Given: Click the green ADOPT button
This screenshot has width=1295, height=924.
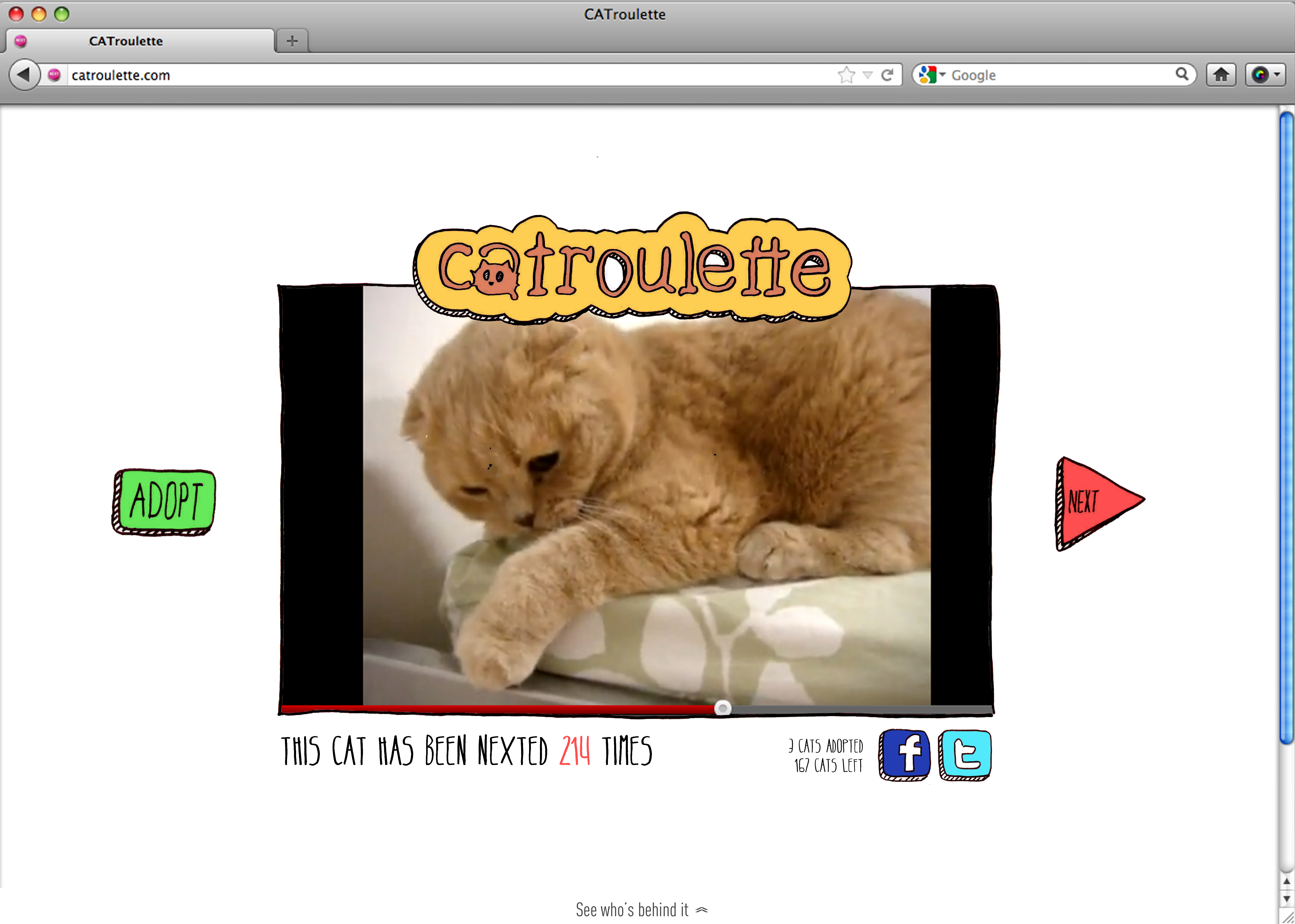Looking at the screenshot, I should (164, 502).
